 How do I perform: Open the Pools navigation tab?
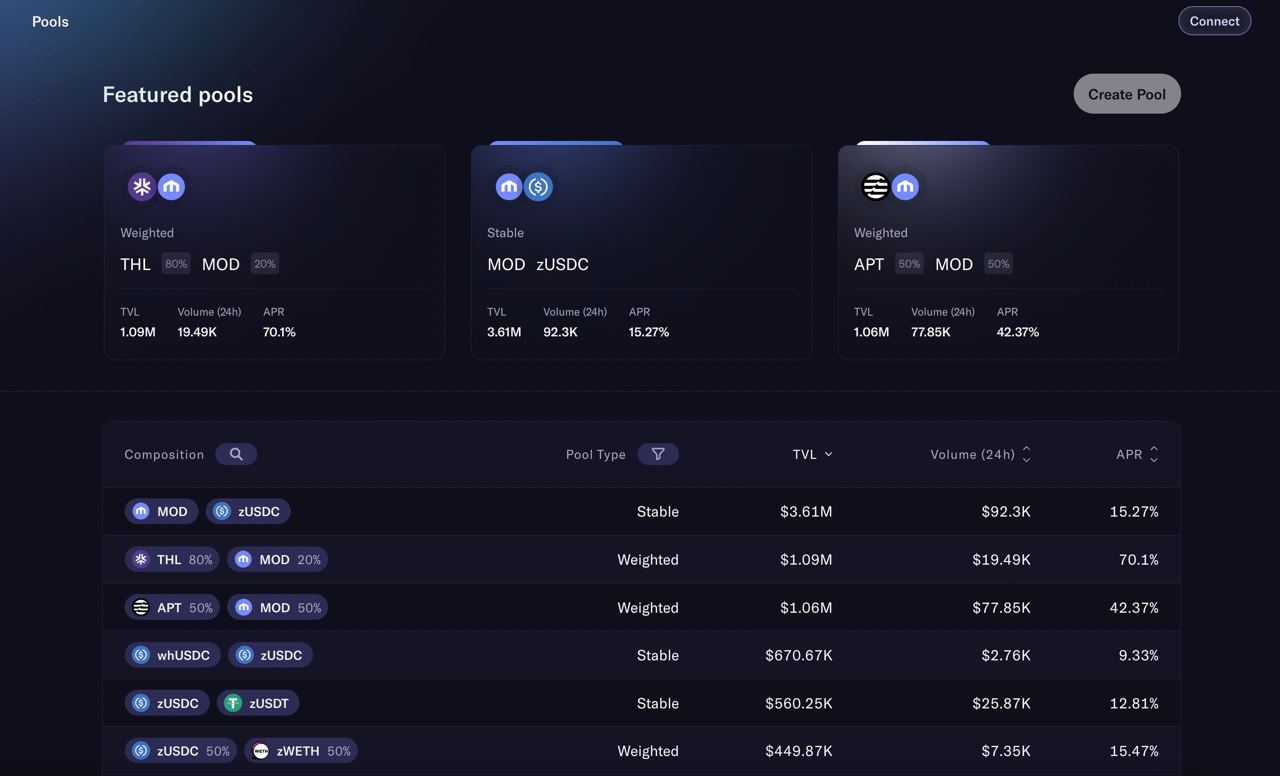pyautogui.click(x=50, y=21)
